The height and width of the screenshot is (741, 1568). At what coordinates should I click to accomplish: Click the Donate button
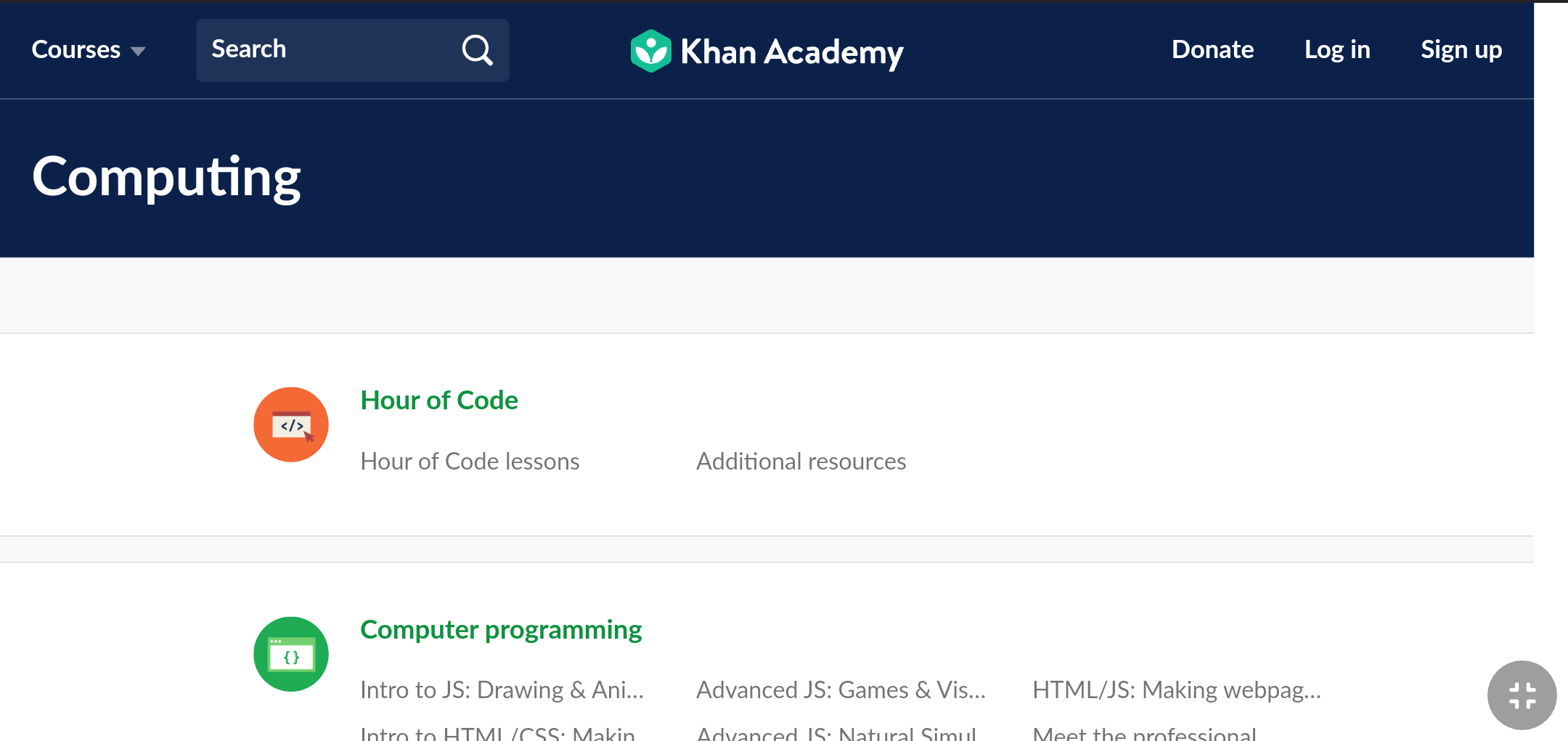tap(1212, 49)
